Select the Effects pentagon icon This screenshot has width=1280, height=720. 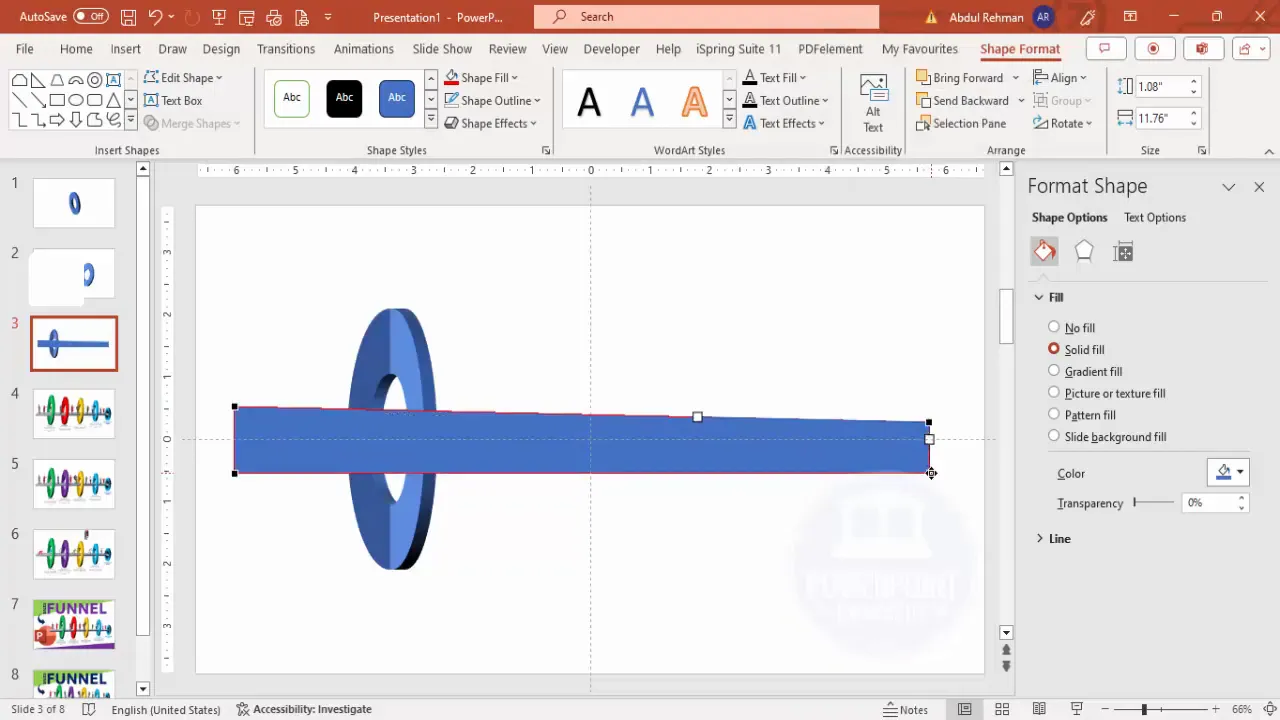[1084, 251]
